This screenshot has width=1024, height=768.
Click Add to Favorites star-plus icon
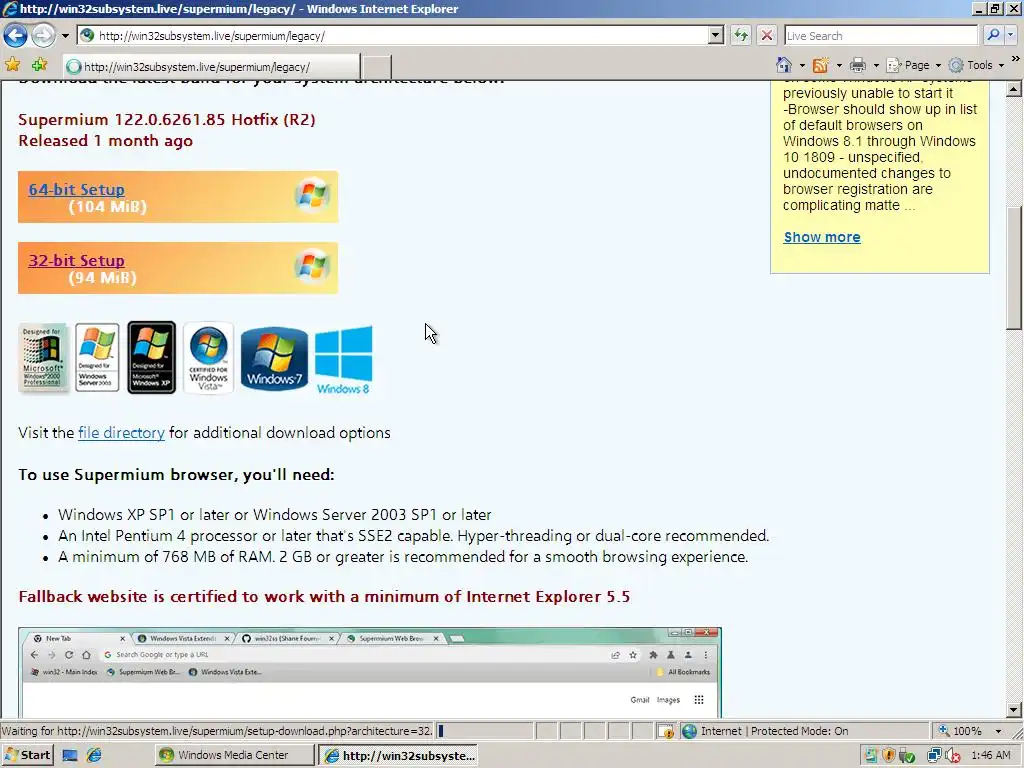tap(39, 65)
